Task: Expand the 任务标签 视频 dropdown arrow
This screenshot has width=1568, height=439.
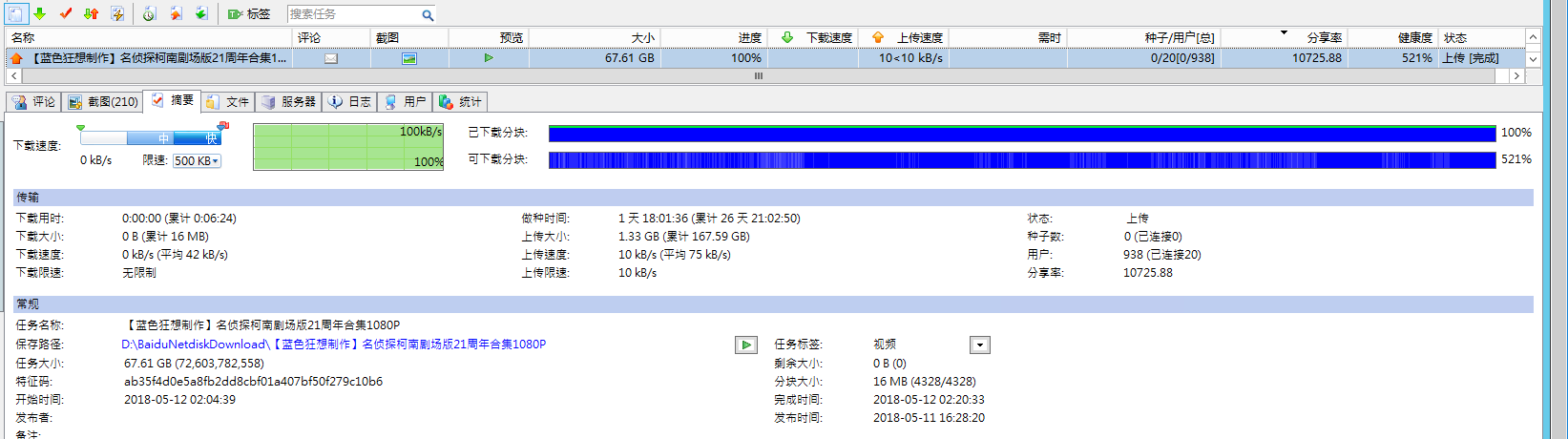Action: tap(980, 345)
